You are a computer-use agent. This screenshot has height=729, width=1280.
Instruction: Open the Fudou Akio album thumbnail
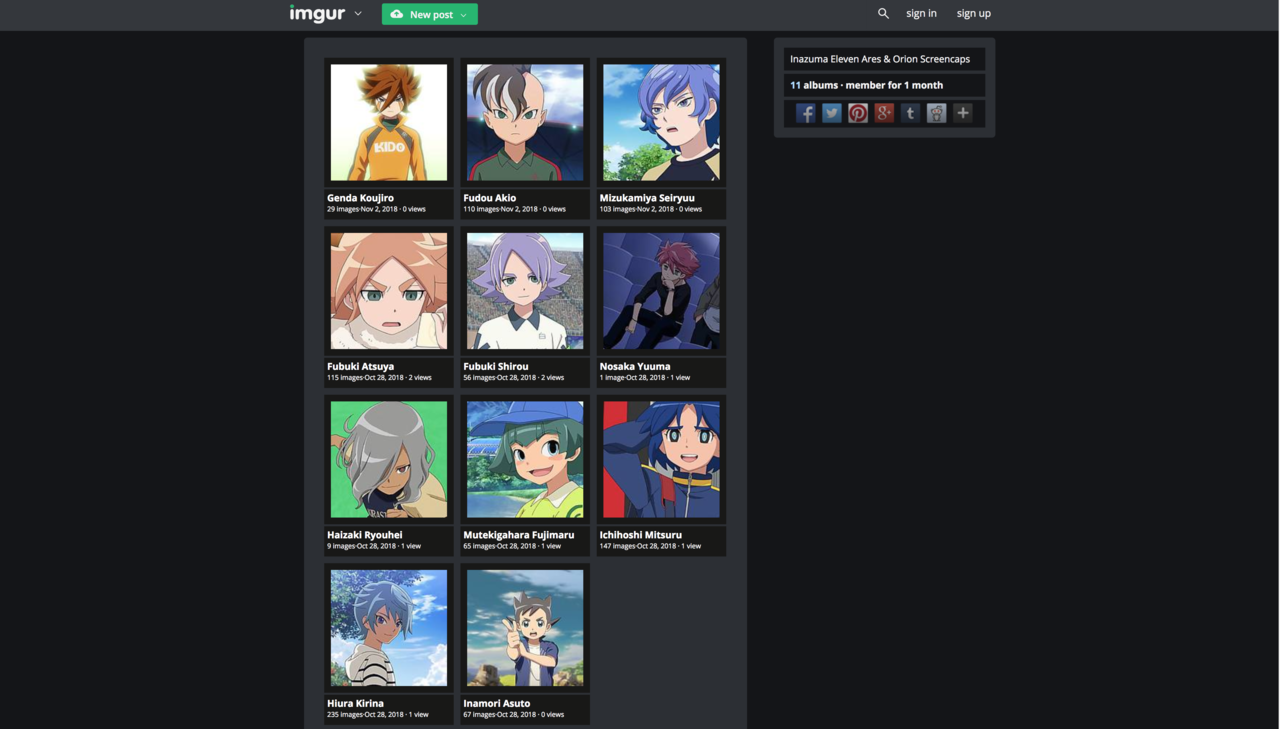pos(525,123)
